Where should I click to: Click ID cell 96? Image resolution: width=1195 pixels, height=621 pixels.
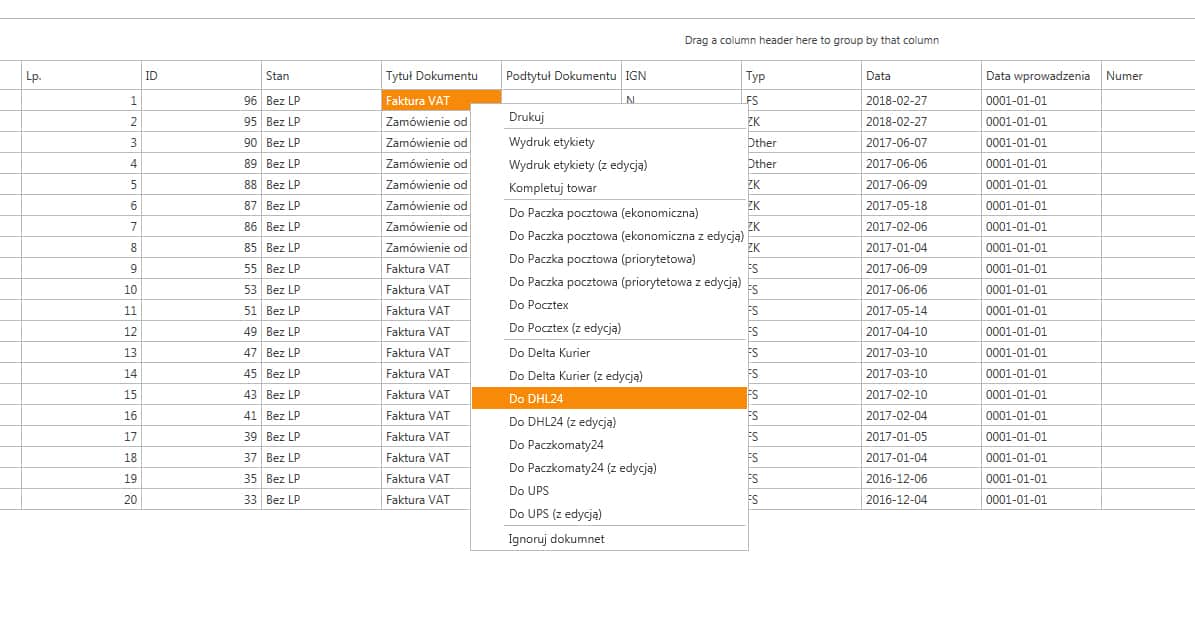(x=201, y=101)
